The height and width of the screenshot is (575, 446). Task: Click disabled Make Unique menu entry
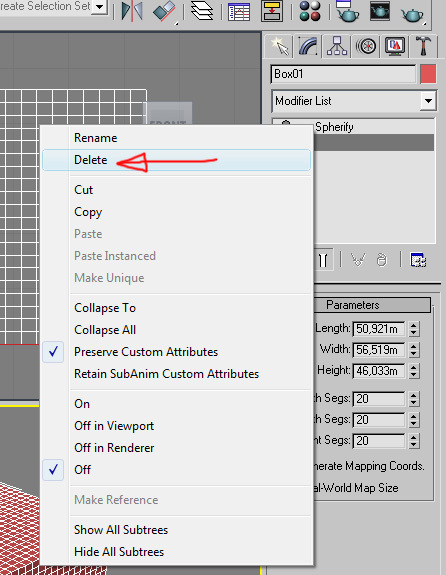(x=176, y=278)
